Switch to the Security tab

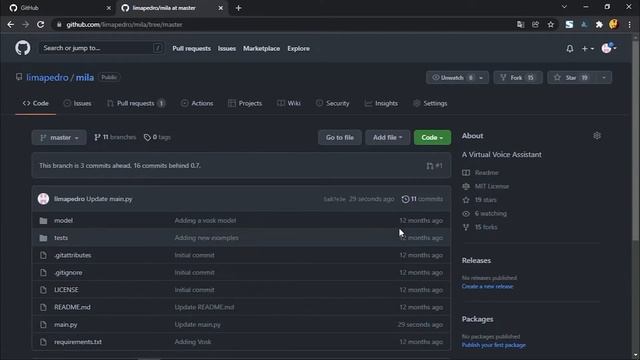333,103
